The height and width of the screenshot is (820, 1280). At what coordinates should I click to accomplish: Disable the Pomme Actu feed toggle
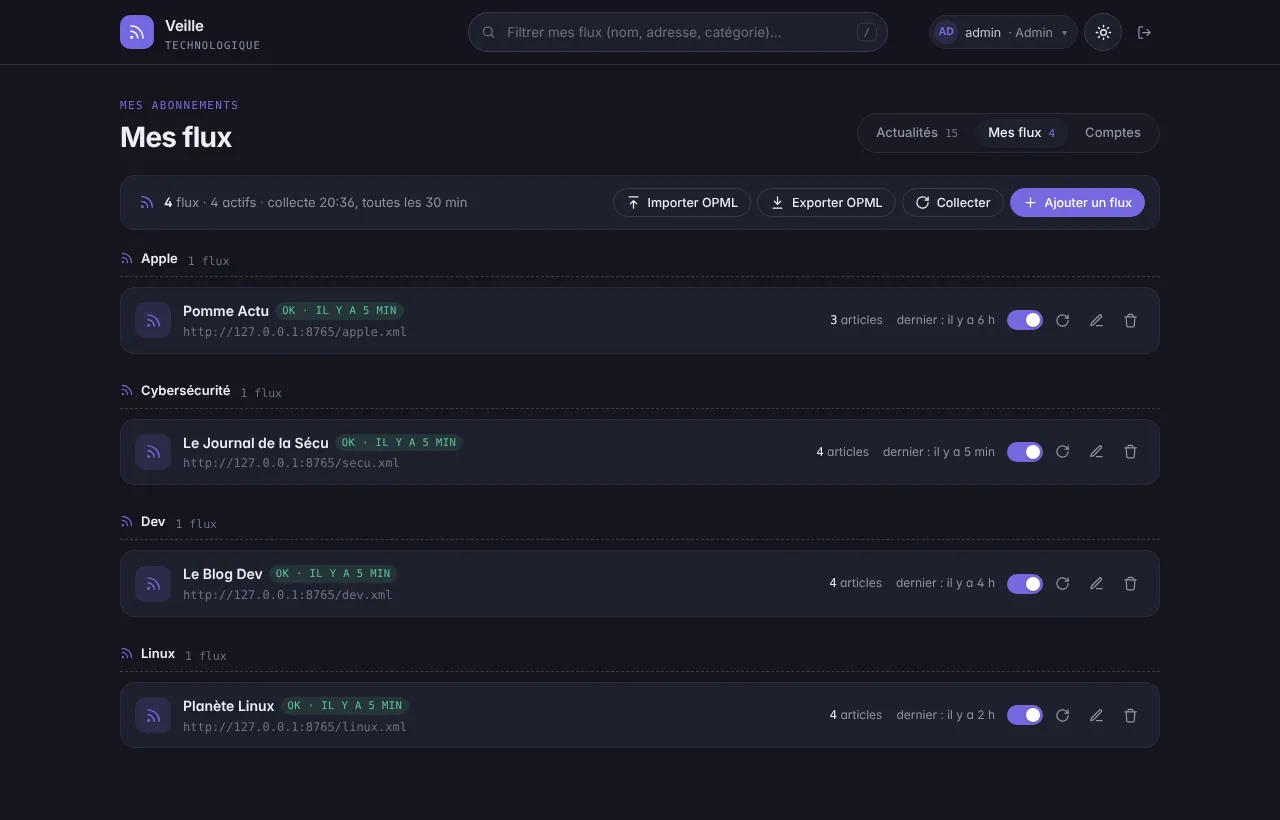click(1025, 320)
